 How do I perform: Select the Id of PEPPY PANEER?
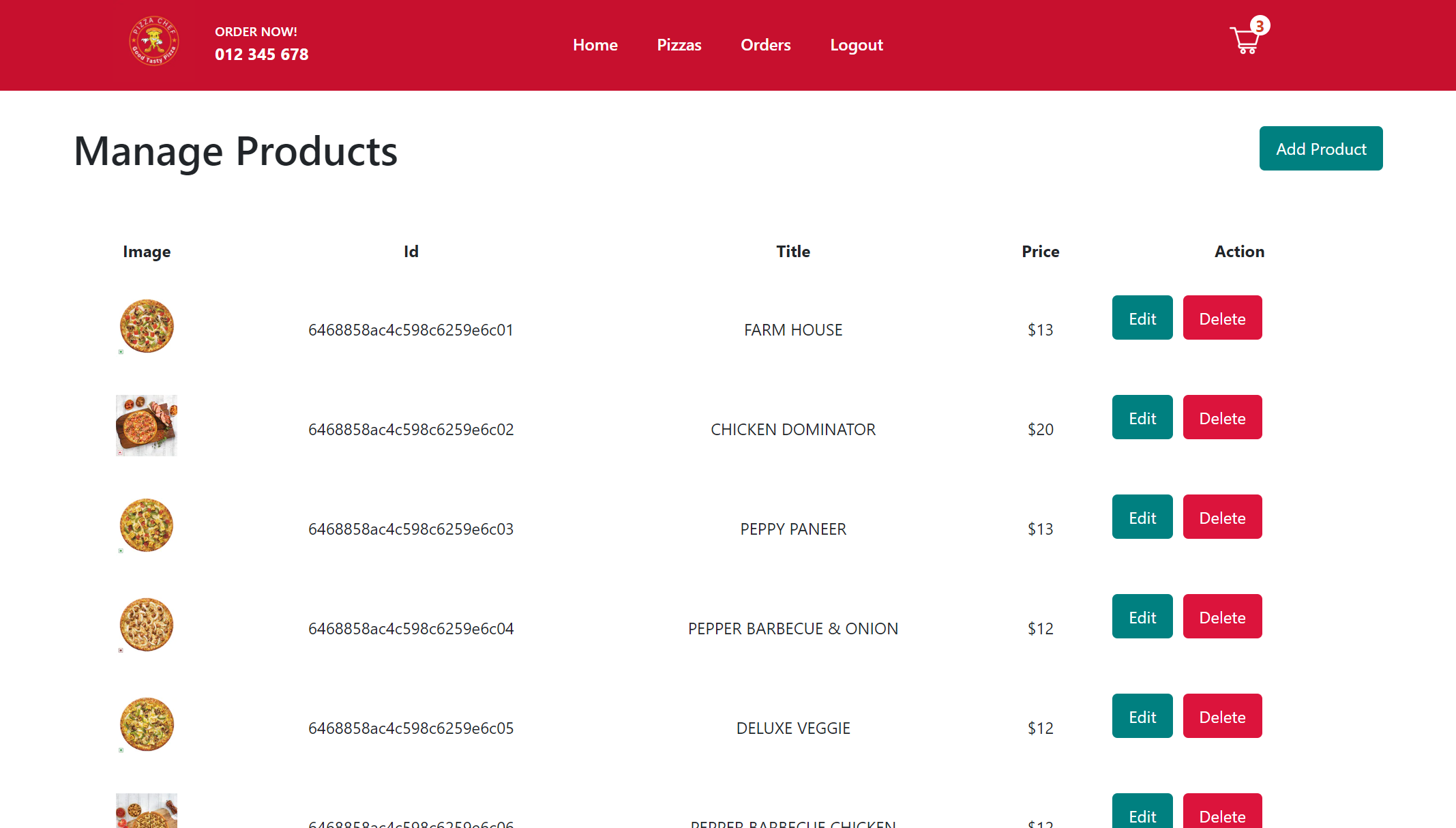411,529
